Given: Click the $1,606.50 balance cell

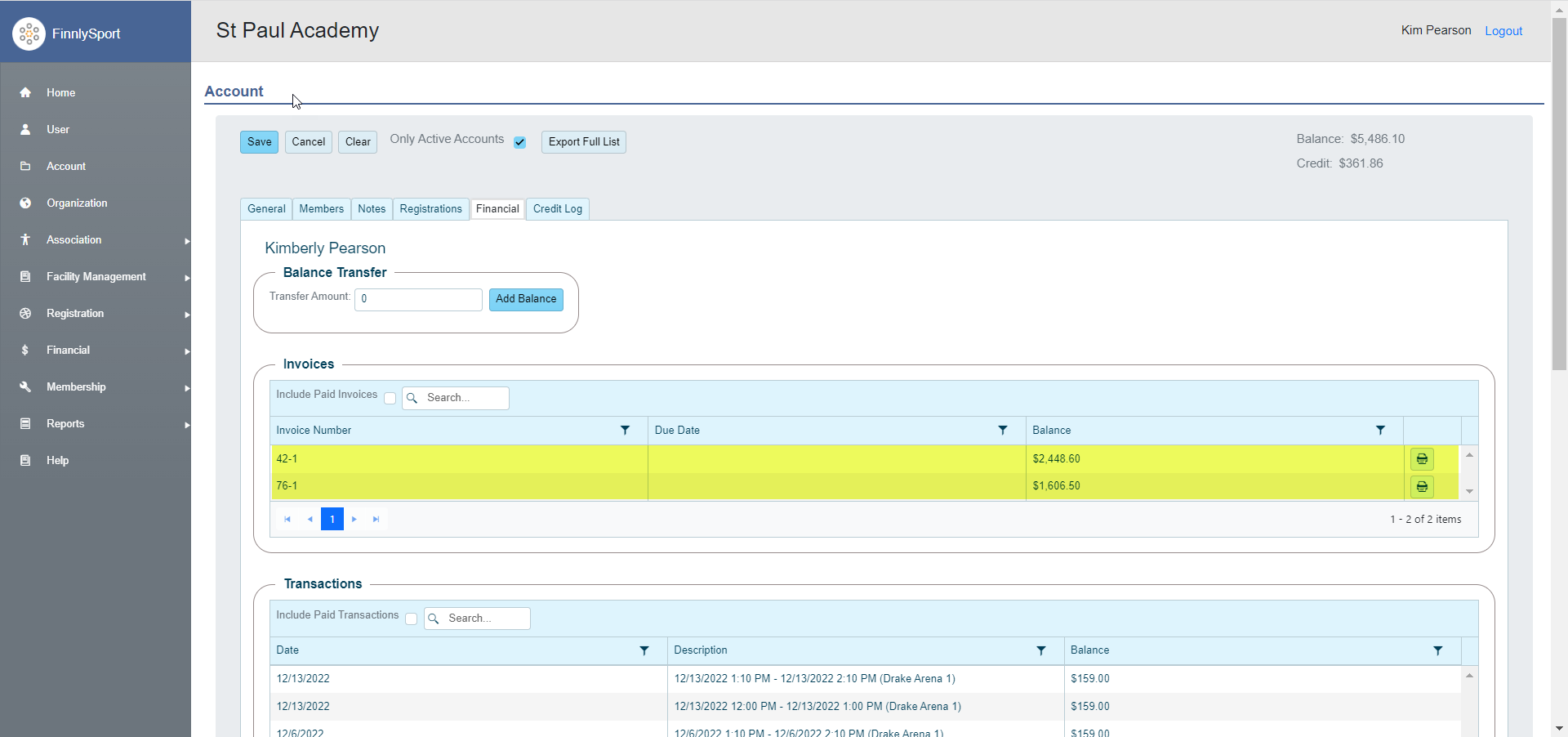Looking at the screenshot, I should coord(1214,486).
